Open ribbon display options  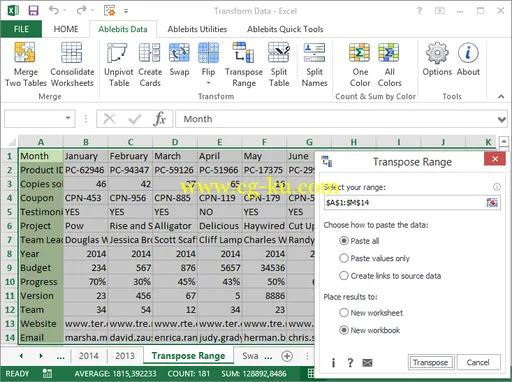pyautogui.click(x=440, y=11)
